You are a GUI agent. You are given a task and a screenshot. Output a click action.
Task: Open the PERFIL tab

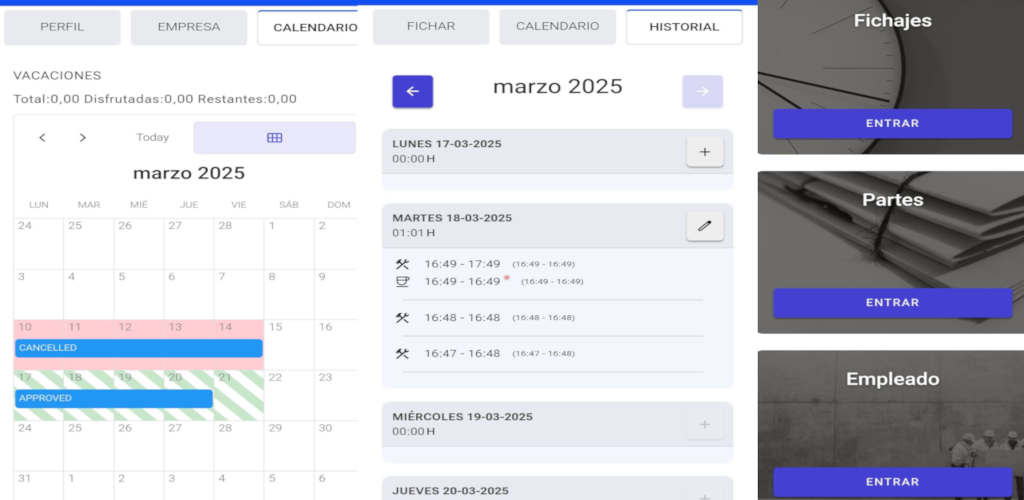click(x=62, y=27)
